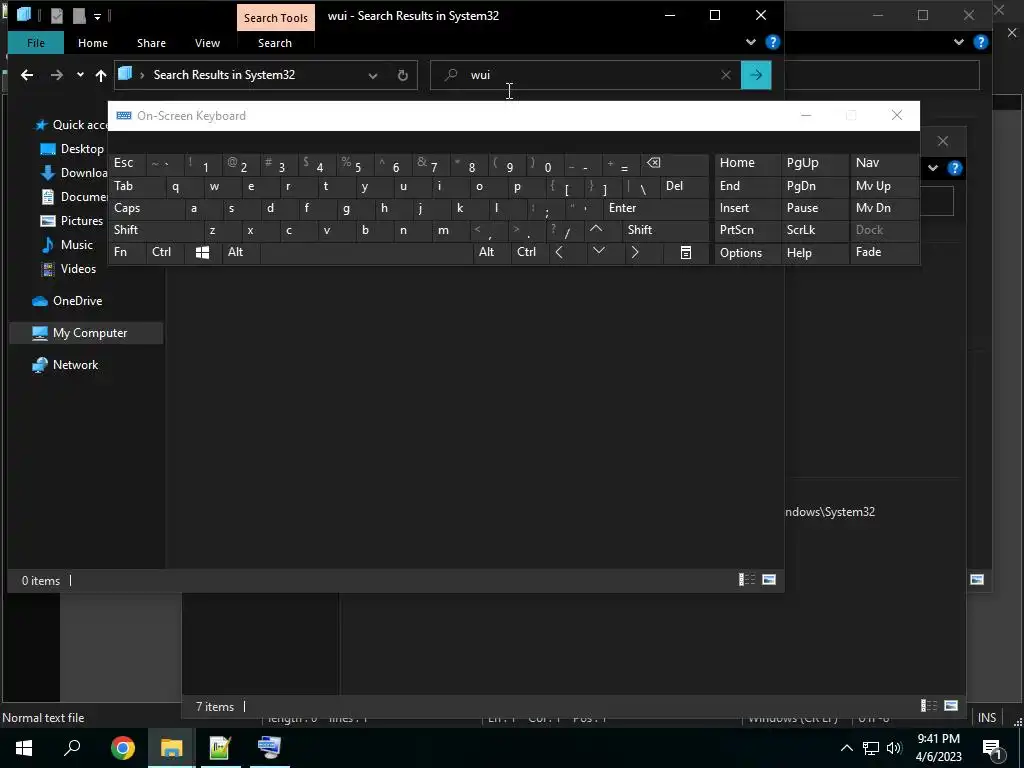Refresh the search results
This screenshot has width=1024, height=768.
pos(403,76)
